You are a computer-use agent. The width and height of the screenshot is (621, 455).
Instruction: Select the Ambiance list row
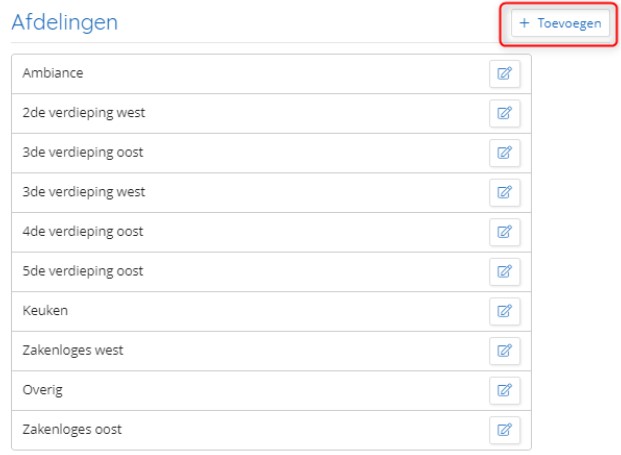point(271,74)
